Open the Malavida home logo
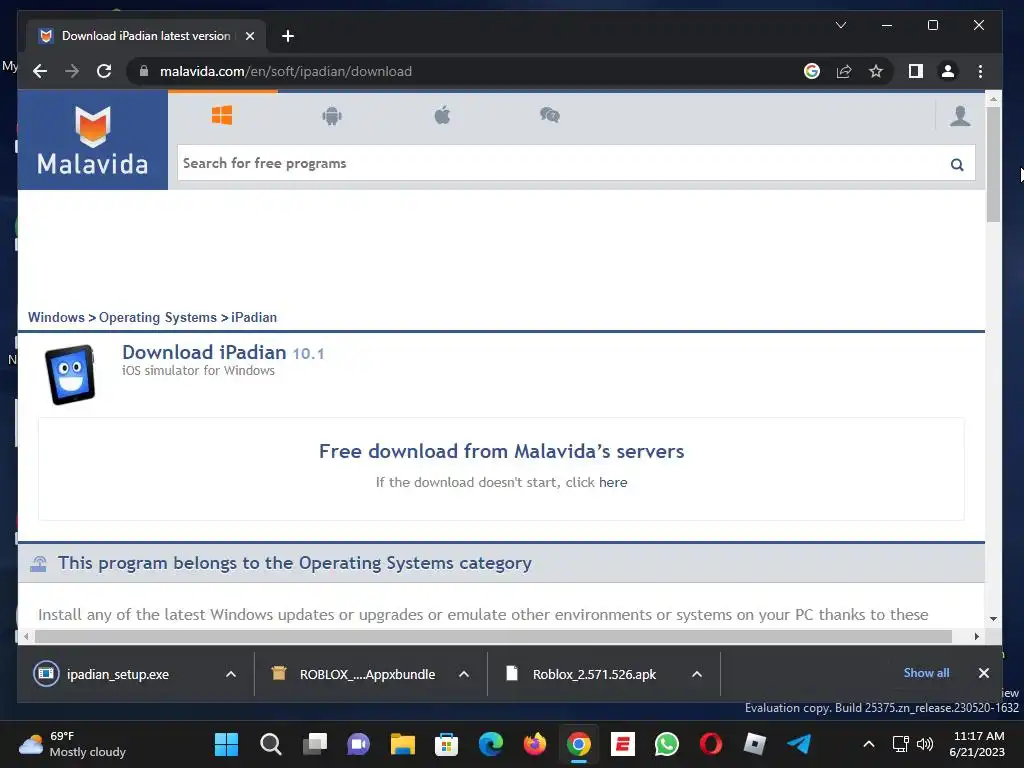 coord(93,140)
